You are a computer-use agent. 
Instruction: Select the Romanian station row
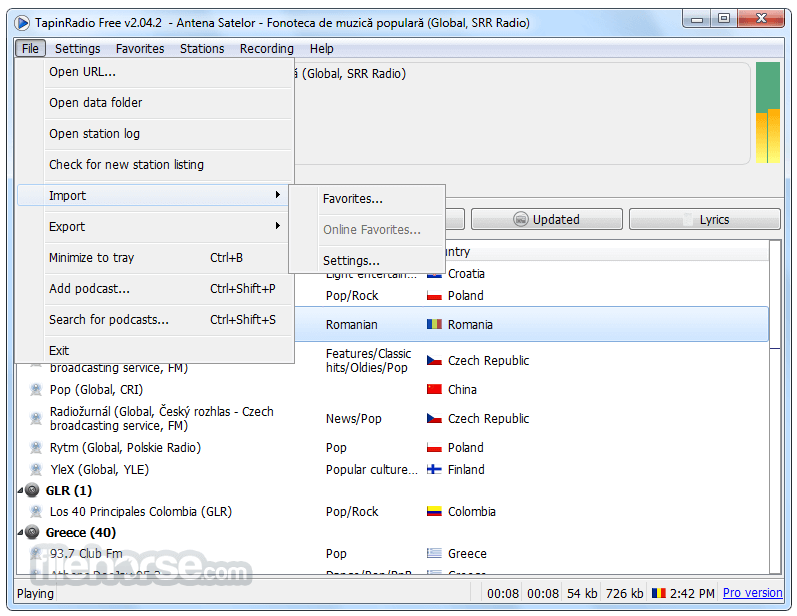pyautogui.click(x=531, y=324)
